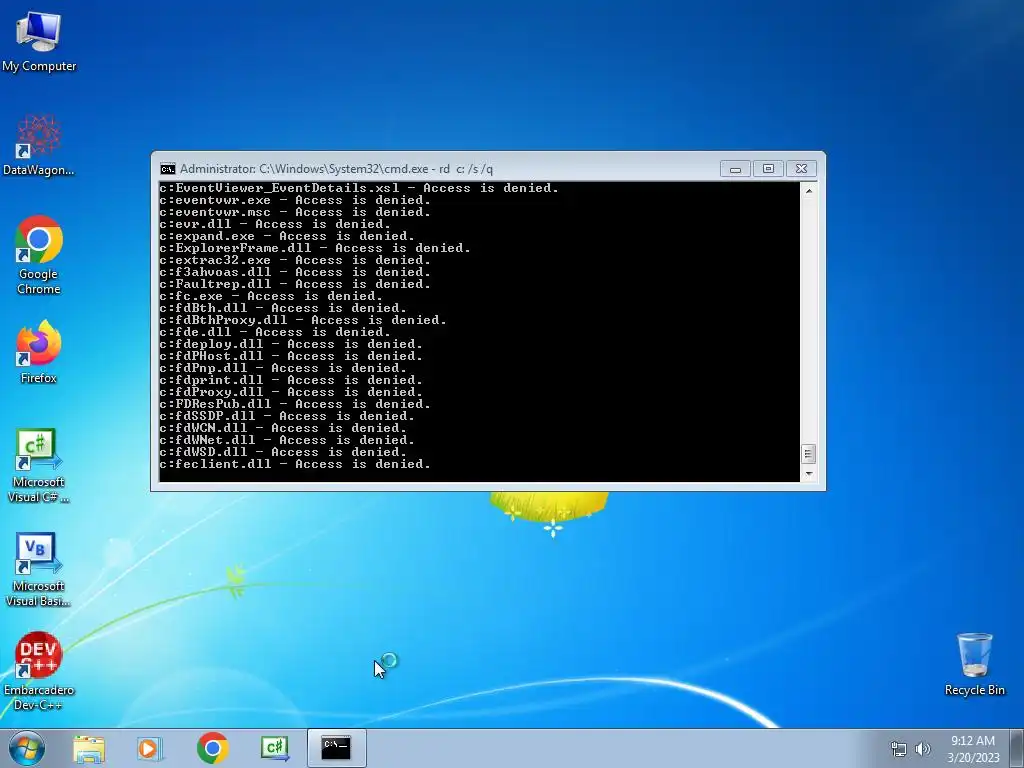Switch to the cmd.exe taskbar button
The width and height of the screenshot is (1024, 768).
coord(336,748)
